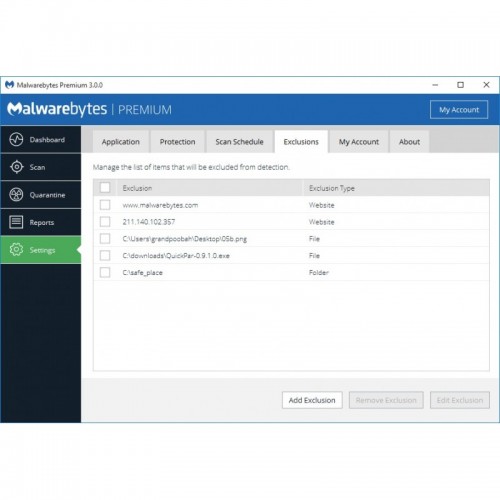This screenshot has height=500, width=500.
Task: Open the My Account settings tab
Action: 359,142
